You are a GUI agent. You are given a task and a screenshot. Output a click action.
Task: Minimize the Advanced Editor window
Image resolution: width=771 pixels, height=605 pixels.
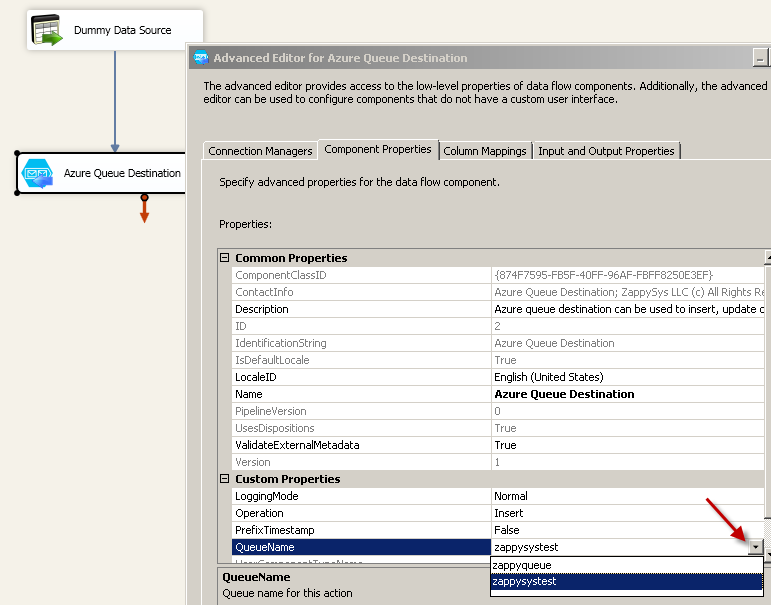[x=760, y=58]
